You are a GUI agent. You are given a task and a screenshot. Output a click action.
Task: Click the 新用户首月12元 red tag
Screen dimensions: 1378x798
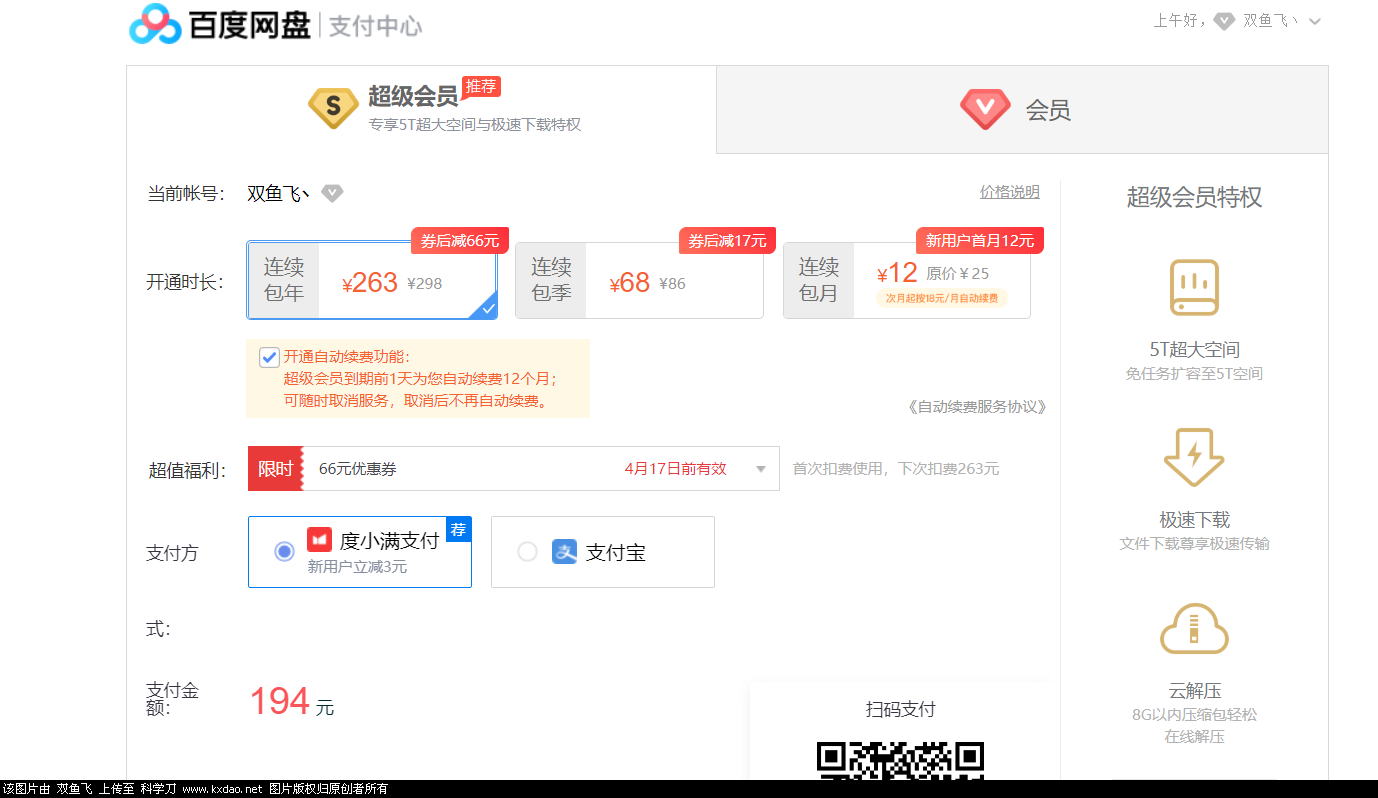(x=980, y=241)
